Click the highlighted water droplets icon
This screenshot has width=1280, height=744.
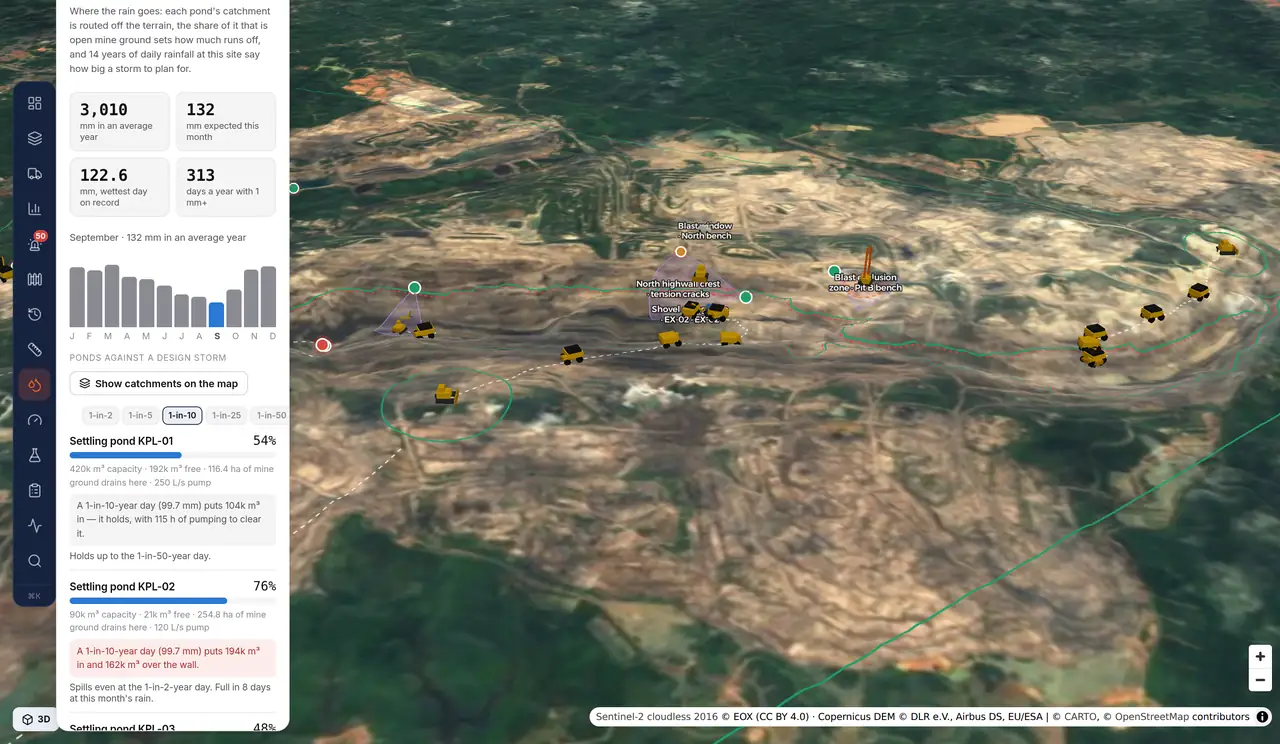35,385
